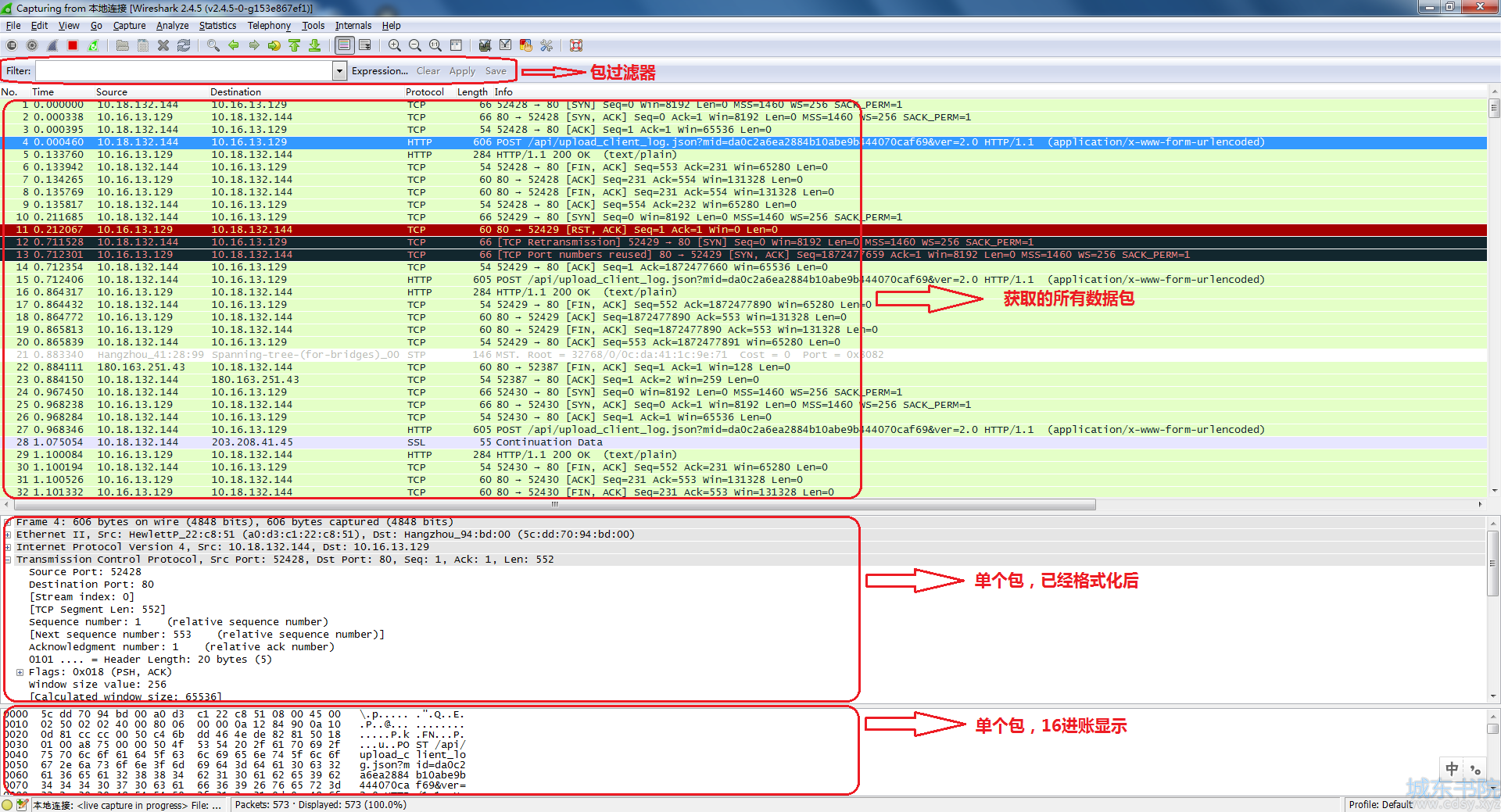Go forward in packet history
The height and width of the screenshot is (812, 1501).
point(253,45)
